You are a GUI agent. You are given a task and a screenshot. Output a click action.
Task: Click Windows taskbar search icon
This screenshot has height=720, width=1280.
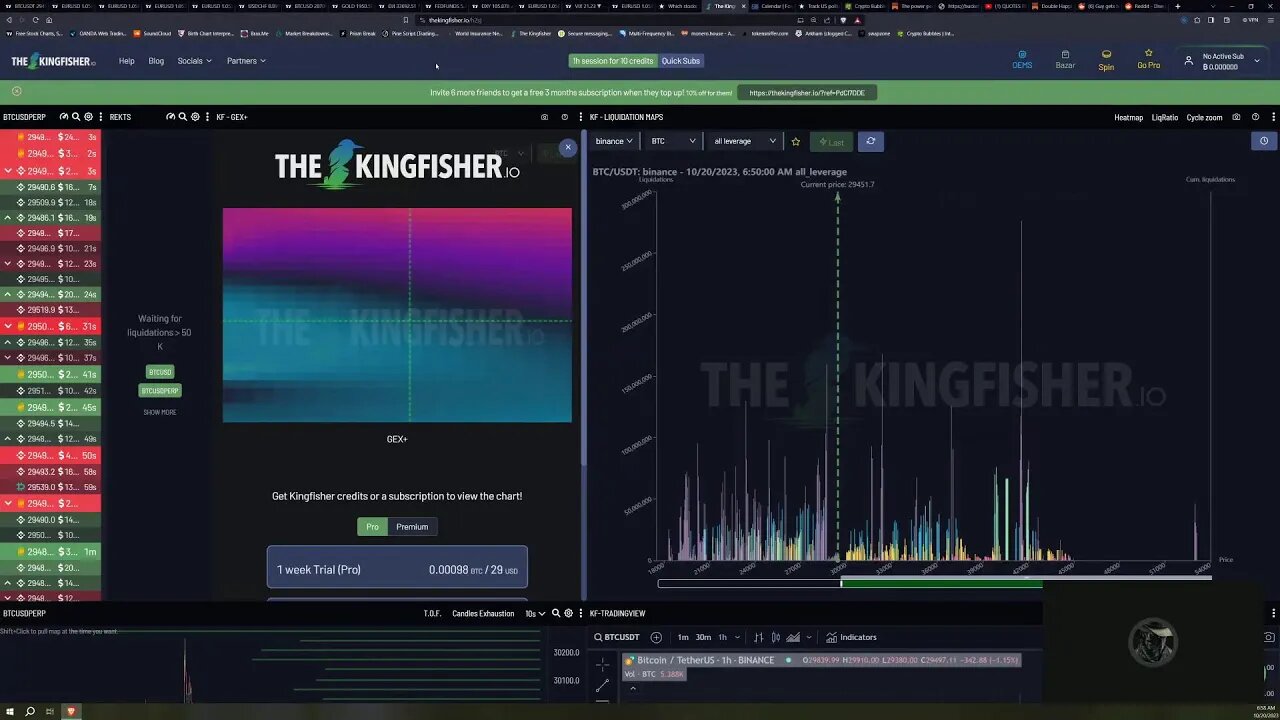[x=30, y=711]
